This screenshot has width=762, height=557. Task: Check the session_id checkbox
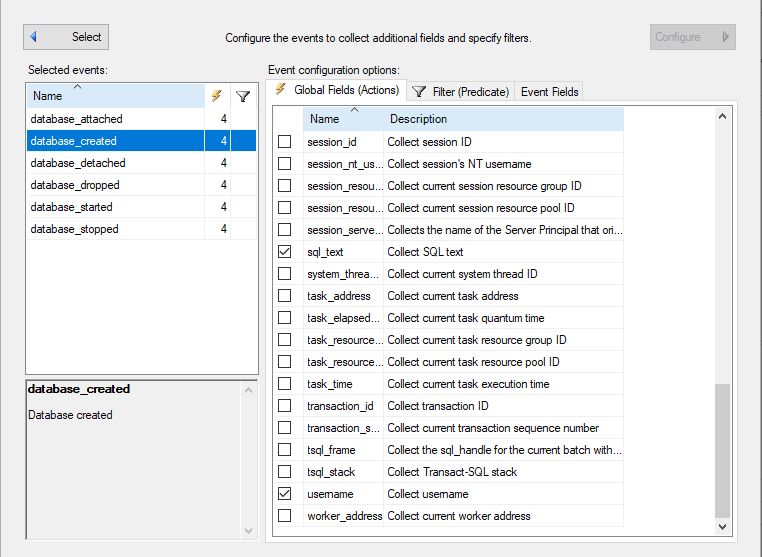(284, 142)
